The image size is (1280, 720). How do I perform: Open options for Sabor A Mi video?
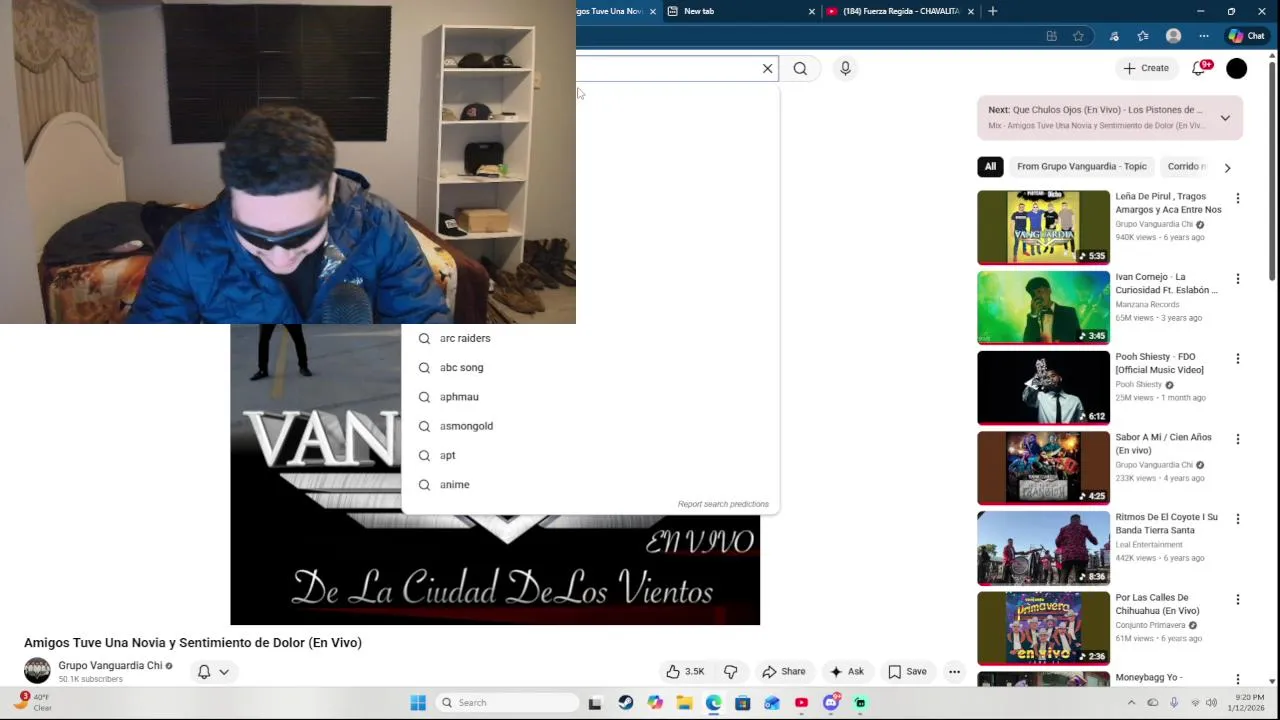point(1237,439)
